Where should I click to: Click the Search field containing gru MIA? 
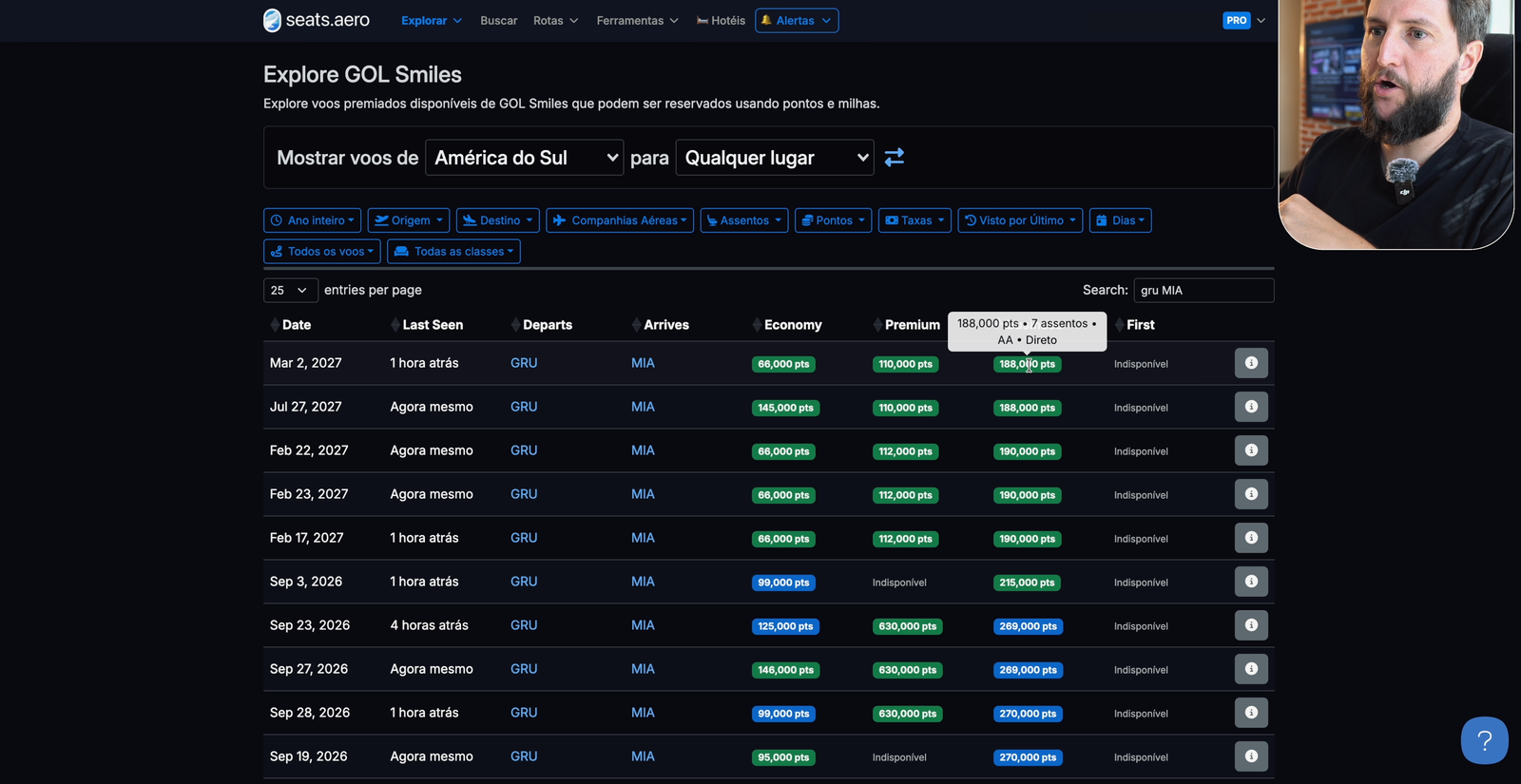(1203, 290)
